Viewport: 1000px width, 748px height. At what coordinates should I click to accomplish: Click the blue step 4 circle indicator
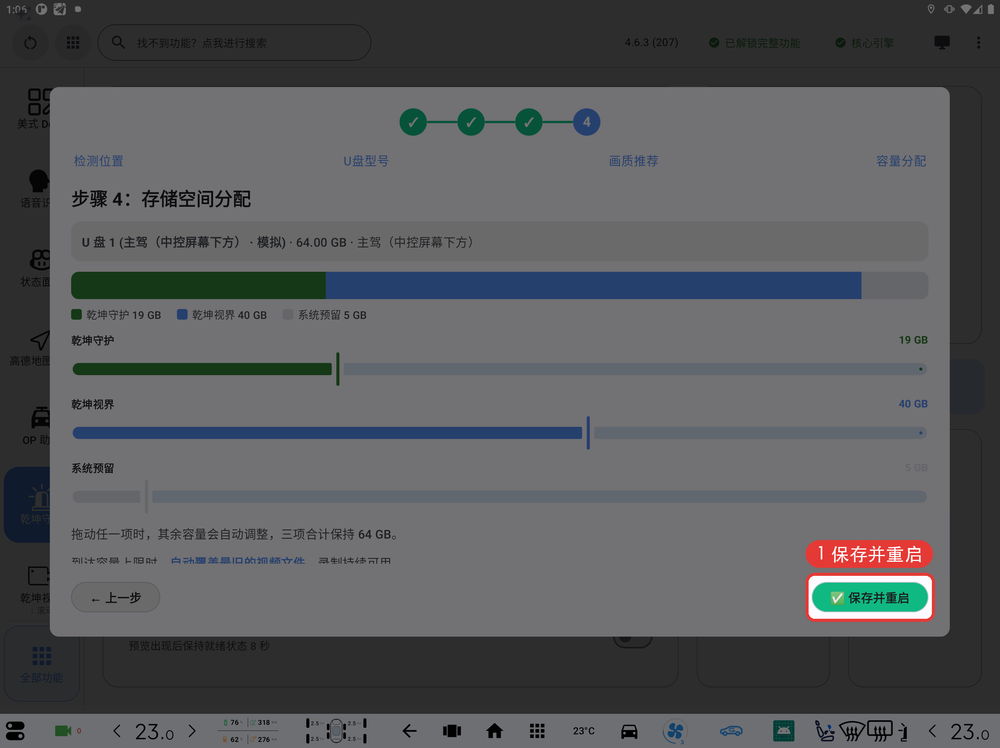pyautogui.click(x=587, y=122)
